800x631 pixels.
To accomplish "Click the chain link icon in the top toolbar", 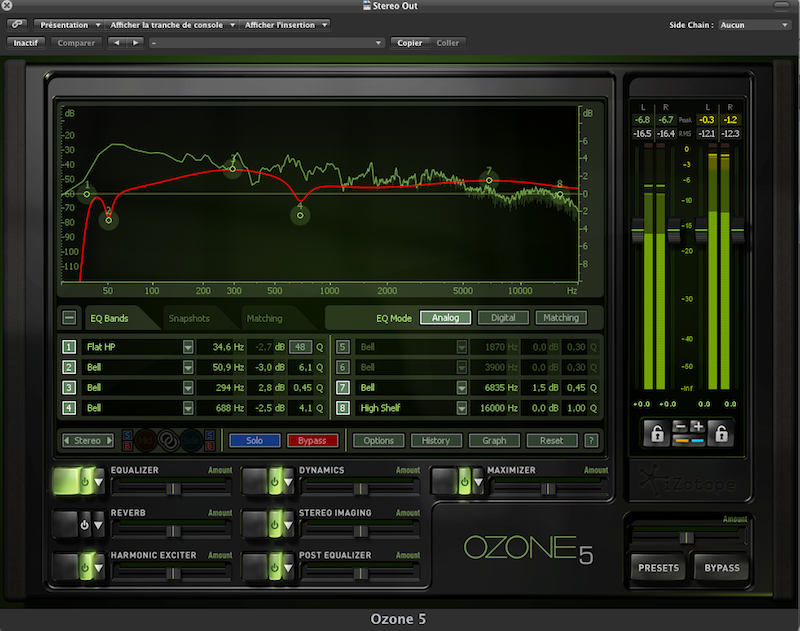I will coord(17,24).
